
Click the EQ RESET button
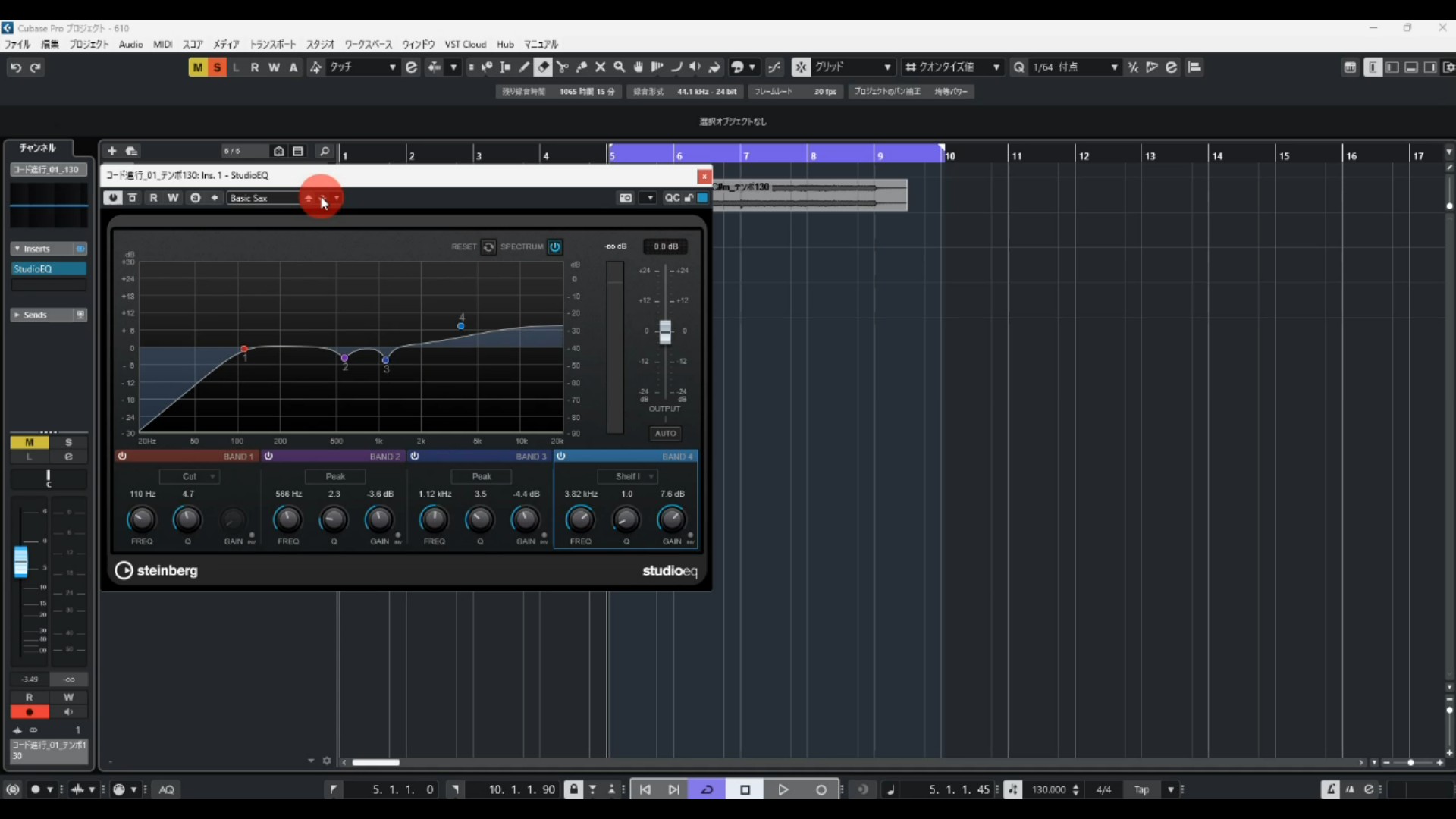(x=489, y=246)
